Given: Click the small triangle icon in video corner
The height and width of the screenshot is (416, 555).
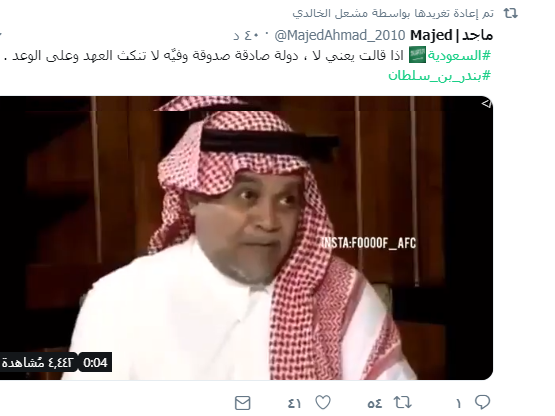Looking at the screenshot, I should click(x=487, y=103).
